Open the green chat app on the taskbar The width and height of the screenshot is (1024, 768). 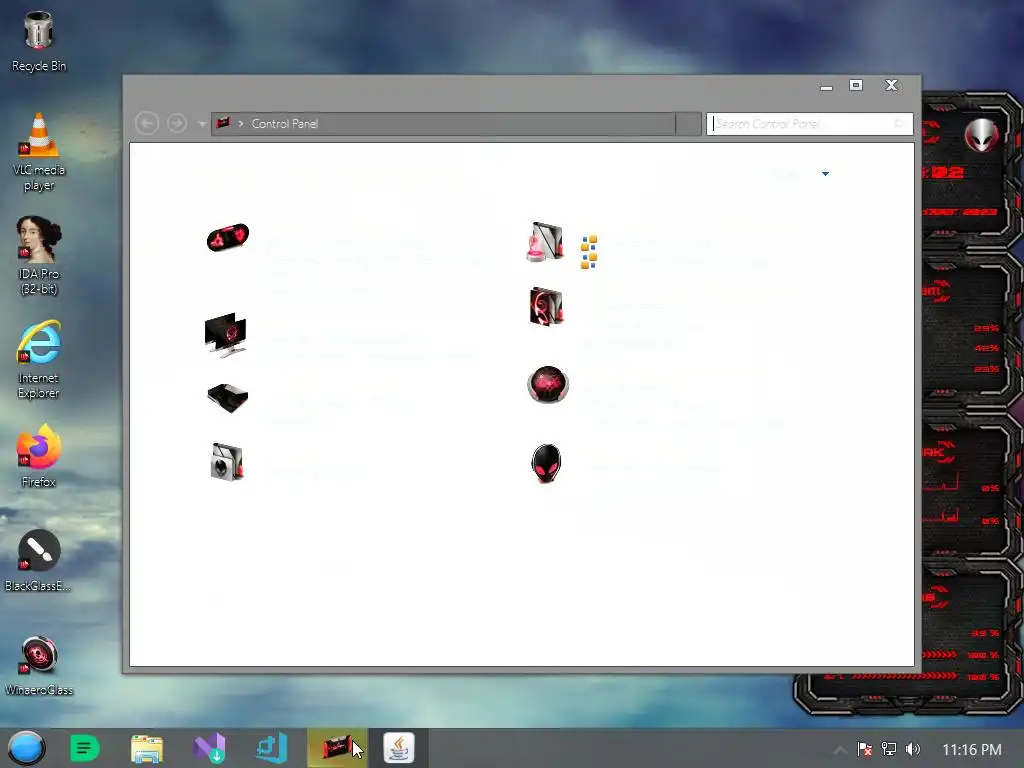(84, 748)
